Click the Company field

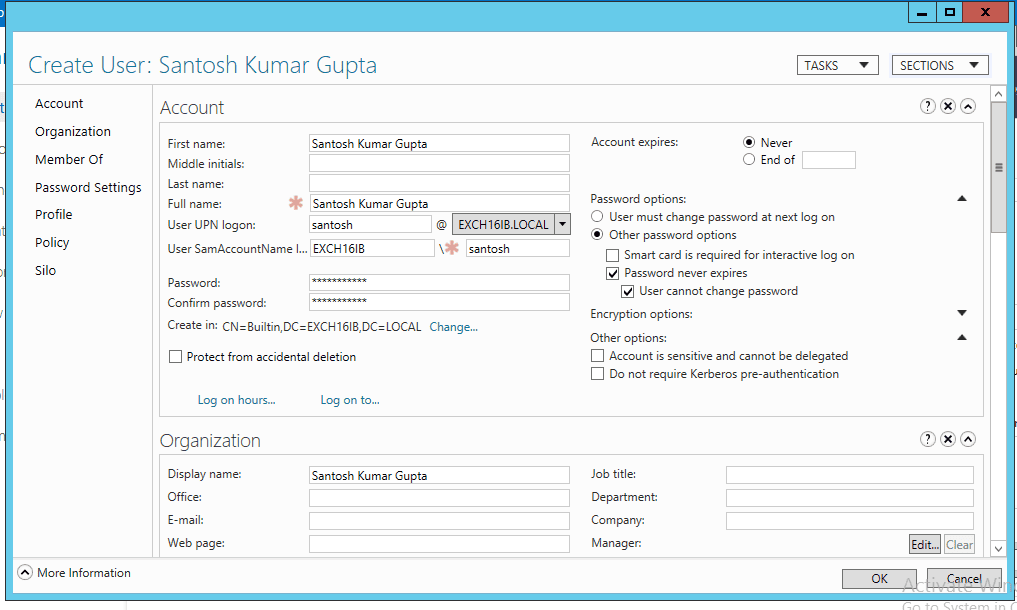(850, 520)
